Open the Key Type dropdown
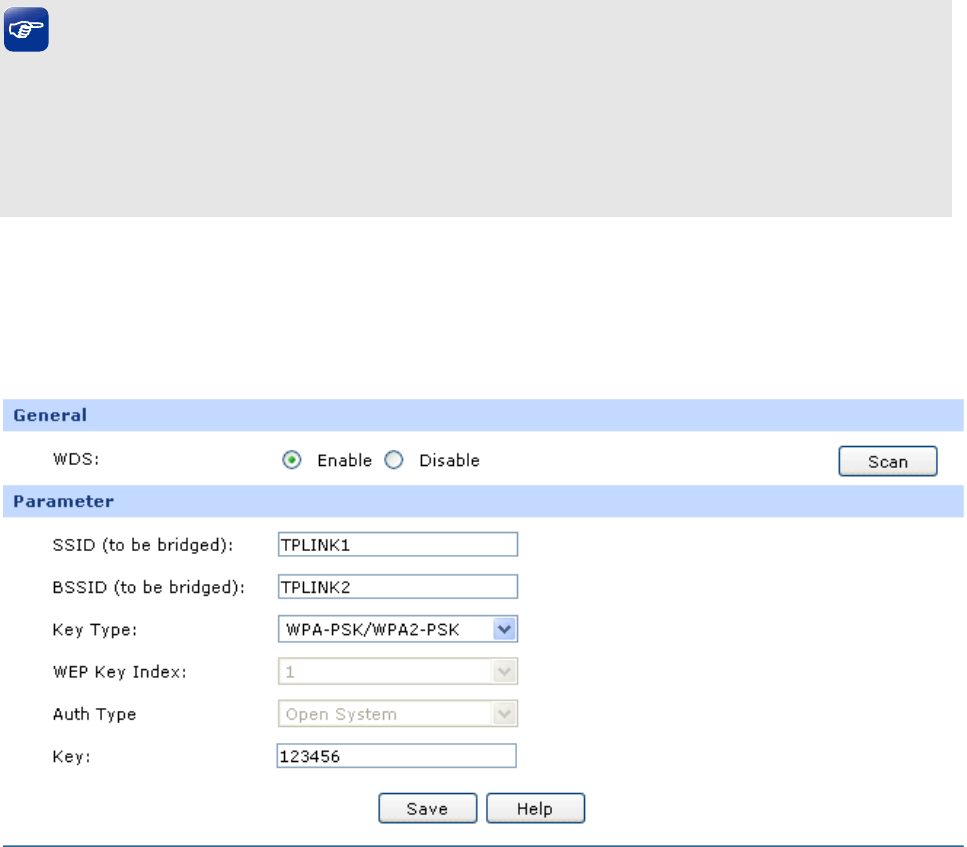Image resolution: width=967 pixels, height=847 pixels. [x=398, y=629]
